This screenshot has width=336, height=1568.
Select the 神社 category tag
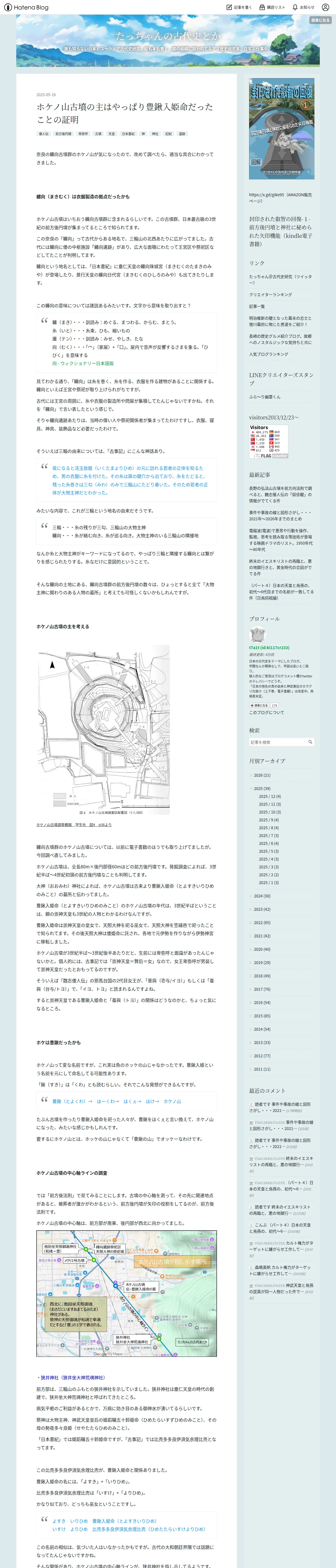click(155, 134)
